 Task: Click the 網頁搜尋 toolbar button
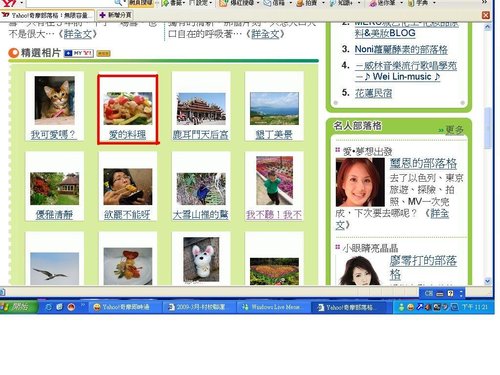coord(141,3)
